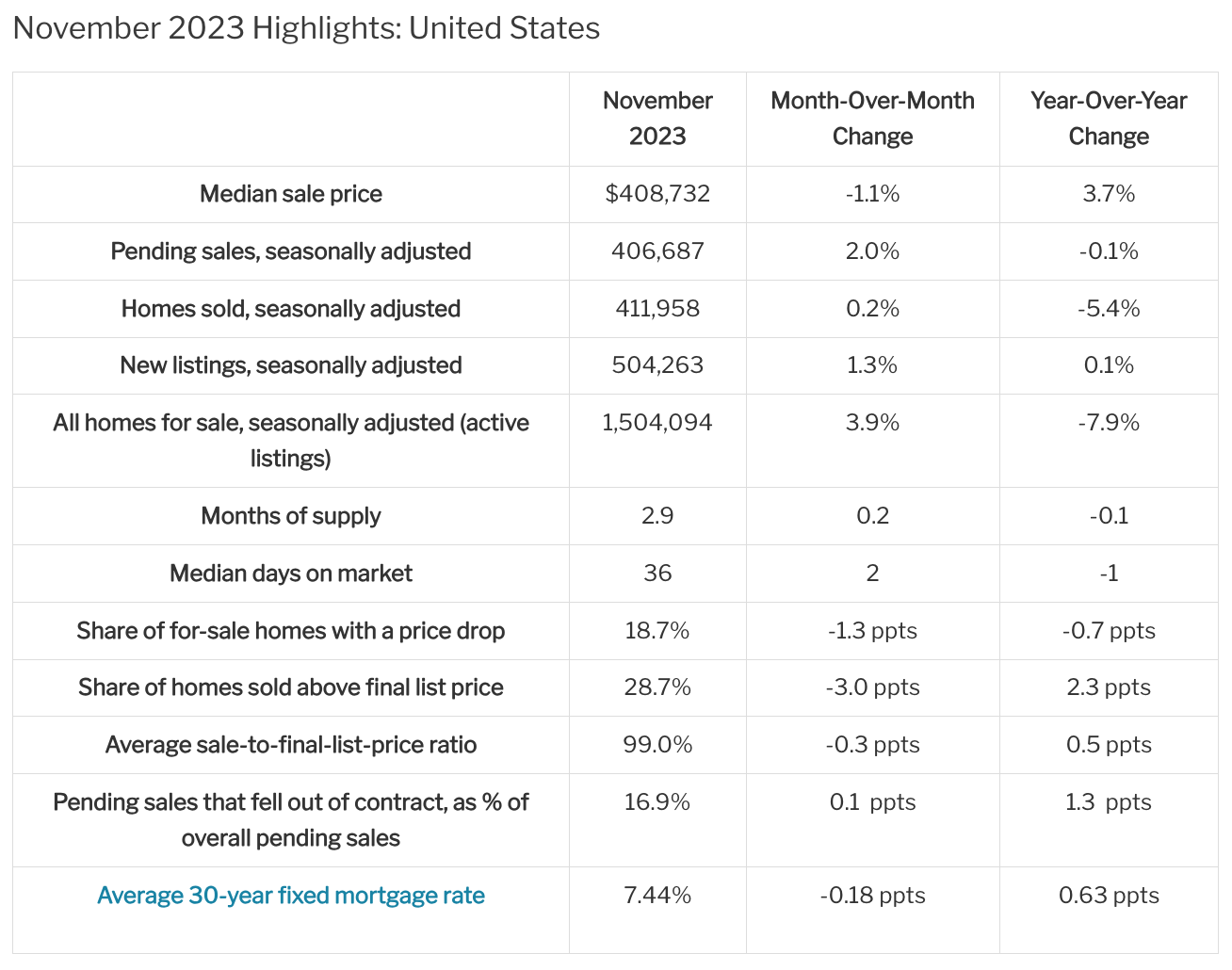Click the 1,504,094 active listings value
1232x970 pixels.
click(x=657, y=423)
